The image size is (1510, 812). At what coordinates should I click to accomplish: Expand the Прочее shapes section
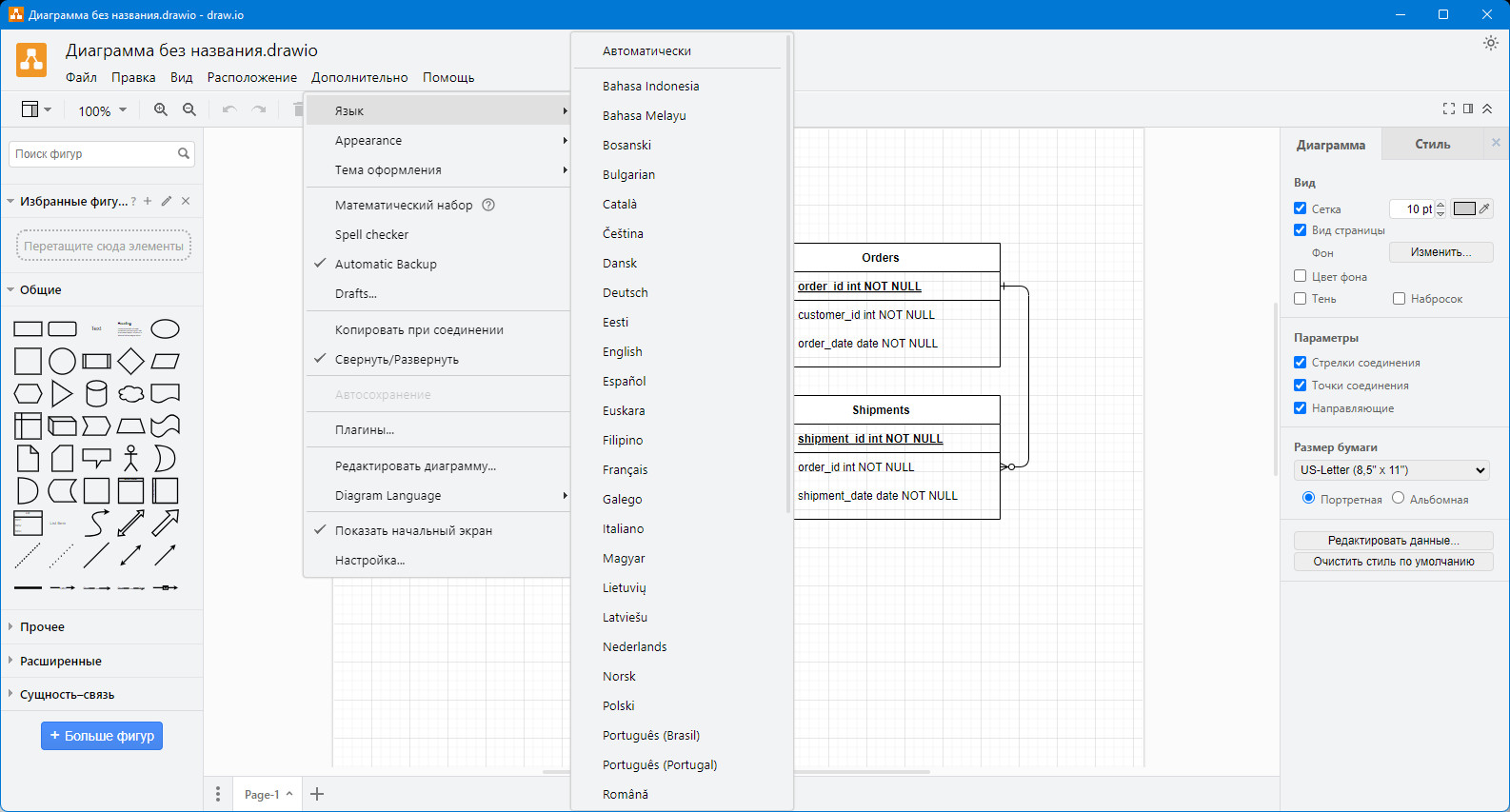click(102, 627)
